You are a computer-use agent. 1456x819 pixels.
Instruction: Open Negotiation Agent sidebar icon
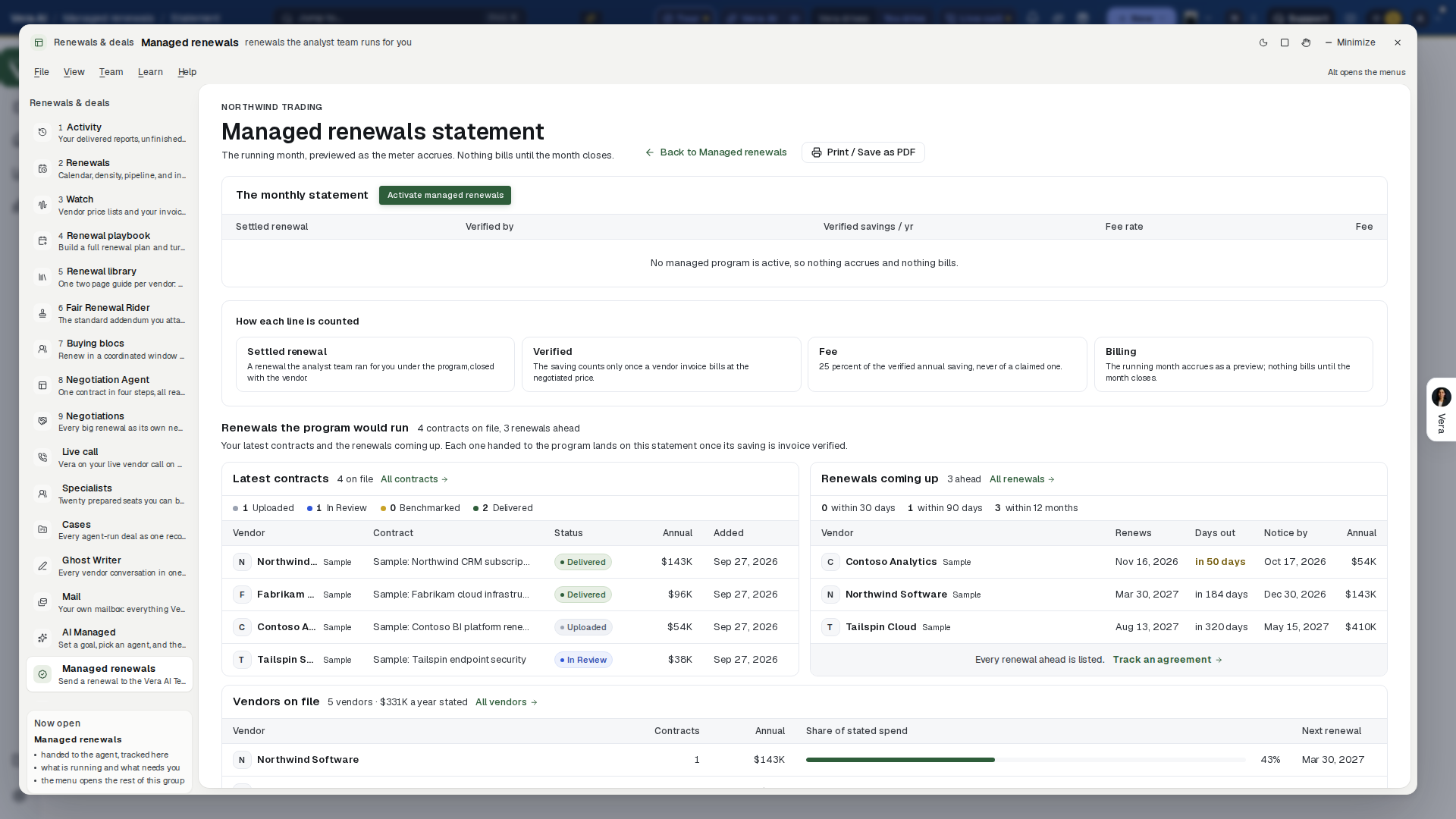[42, 385]
